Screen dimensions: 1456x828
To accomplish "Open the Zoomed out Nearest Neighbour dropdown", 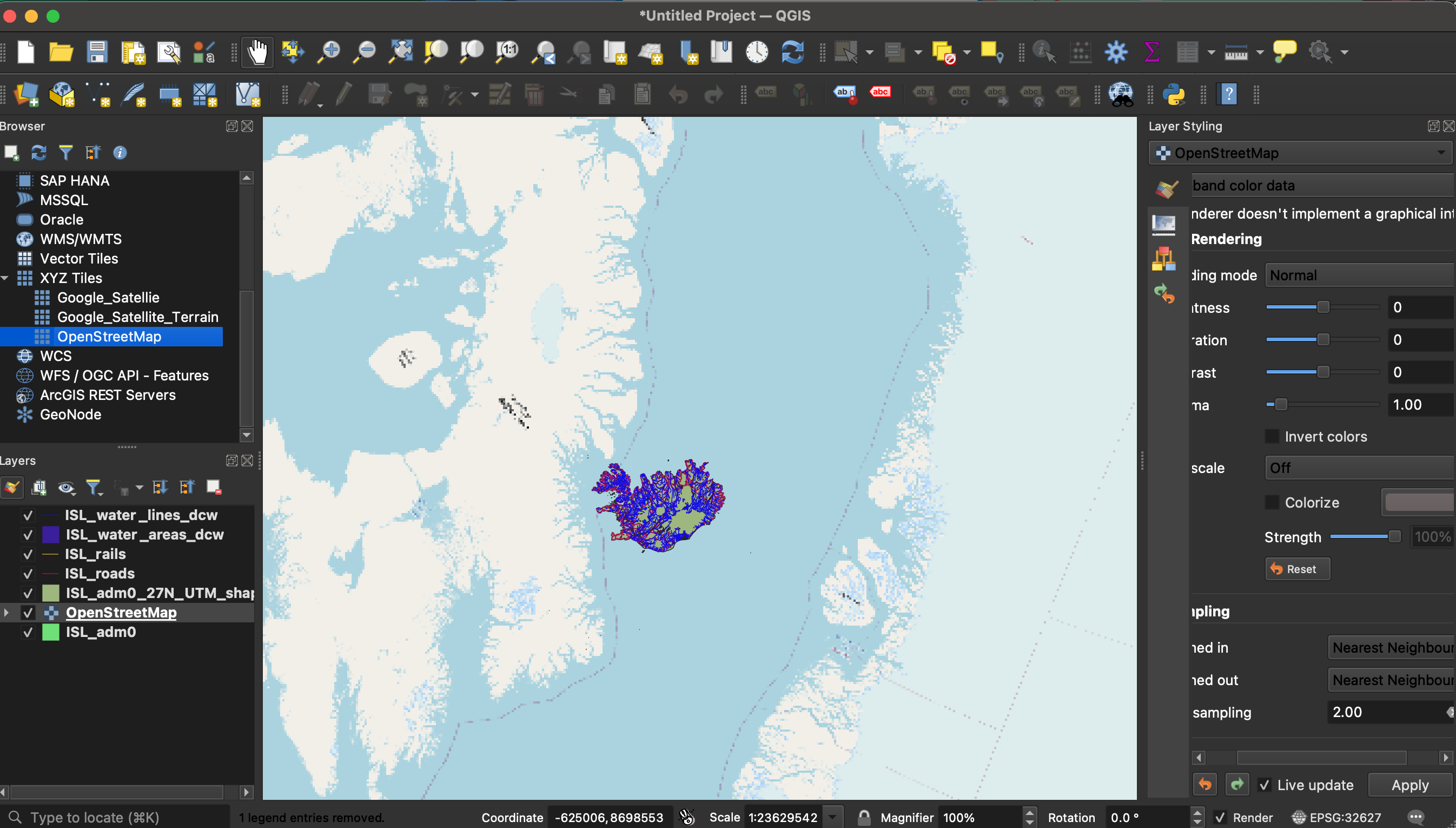I will (x=1391, y=680).
